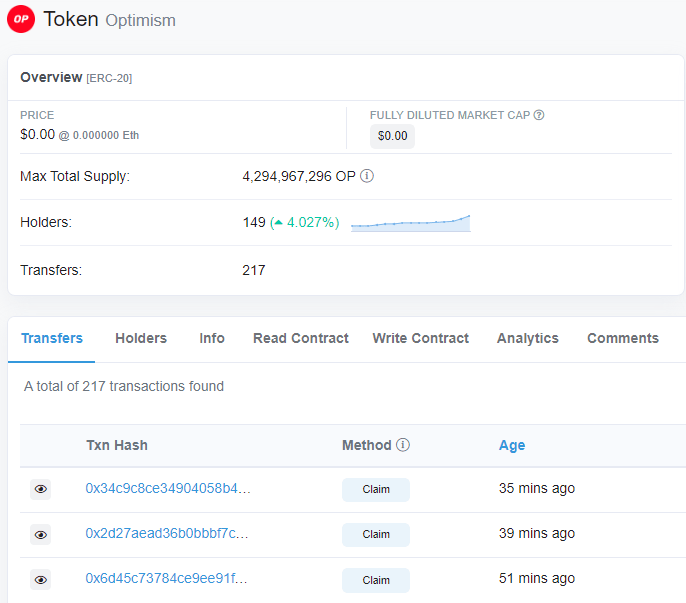Viewport: 686px width, 603px height.
Task: Open the Comments tab
Action: [623, 338]
